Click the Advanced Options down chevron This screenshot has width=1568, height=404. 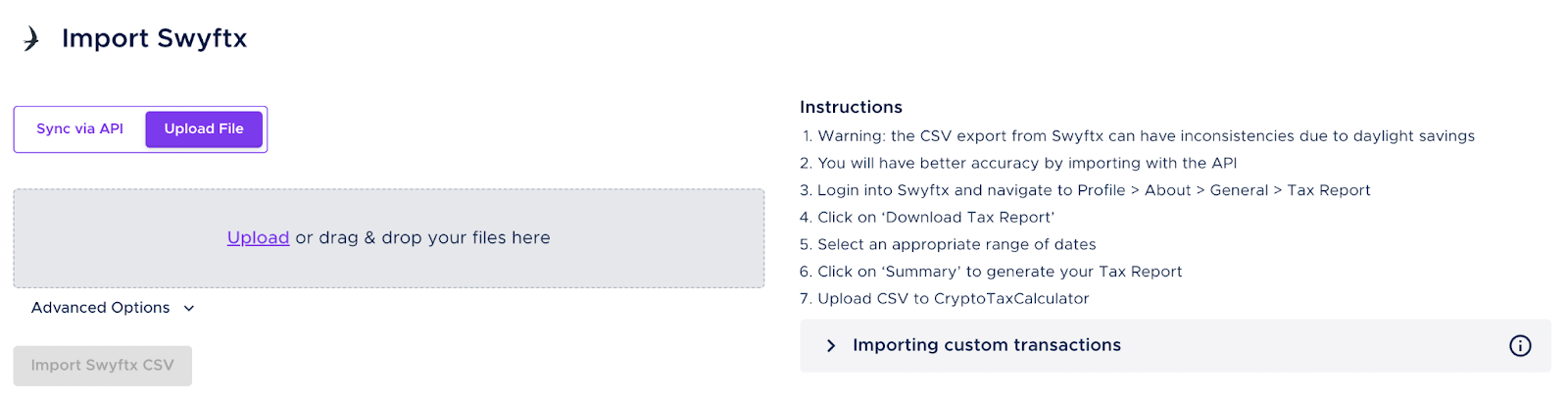189,308
